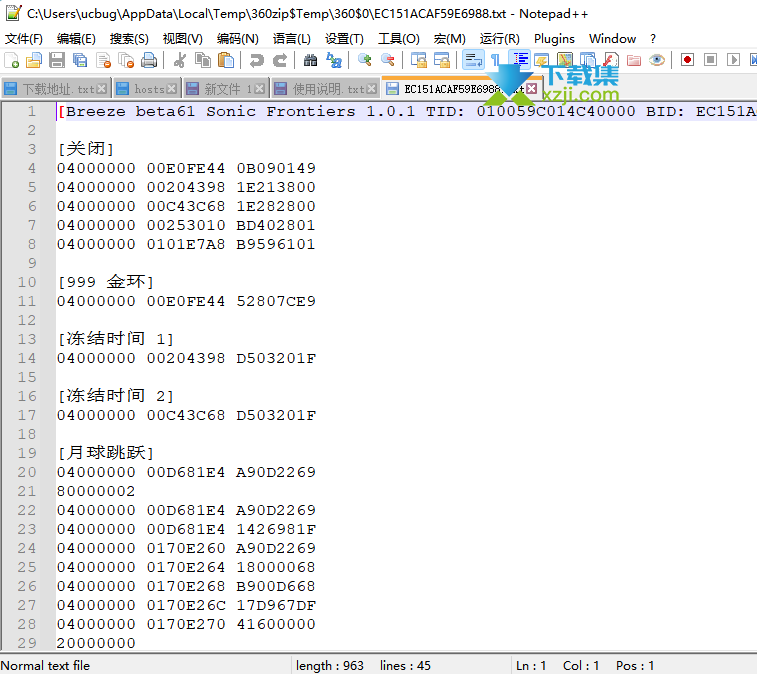Open the 语言(L) menu
This screenshot has width=757, height=674.
292,39
